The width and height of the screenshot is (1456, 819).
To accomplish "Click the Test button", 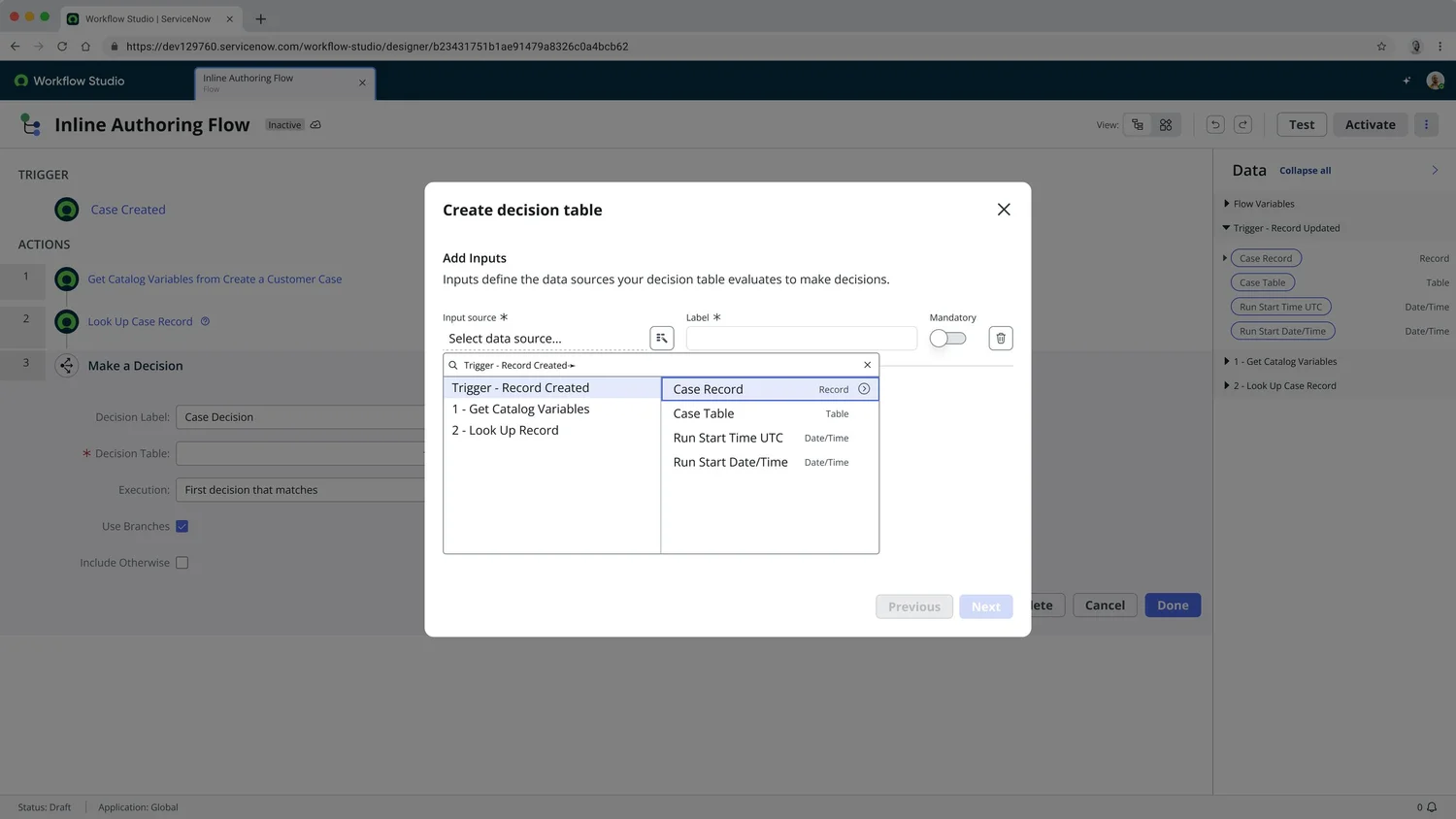I will [1302, 124].
